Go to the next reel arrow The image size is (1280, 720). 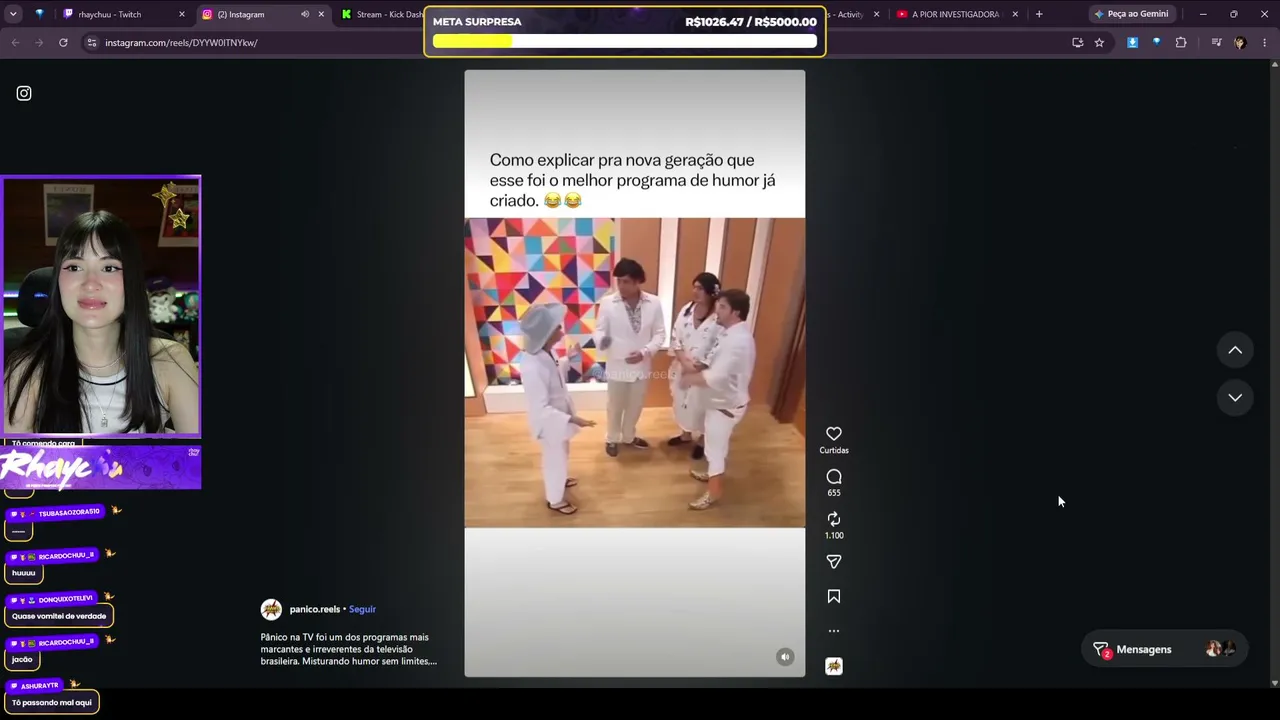1235,397
